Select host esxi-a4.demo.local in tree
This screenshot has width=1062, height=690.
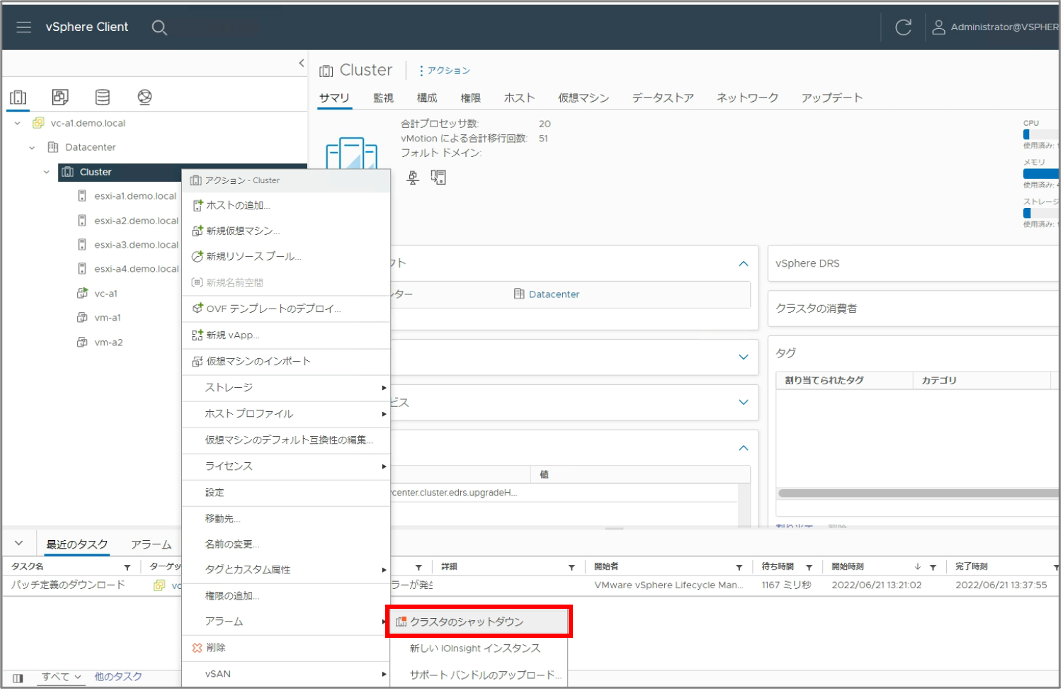pos(135,269)
